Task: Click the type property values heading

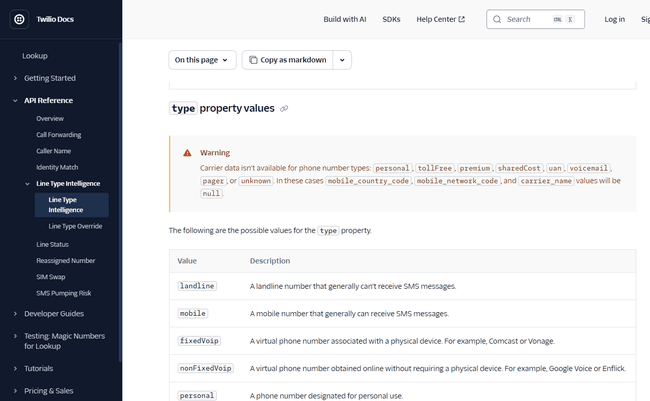Action: (222, 108)
